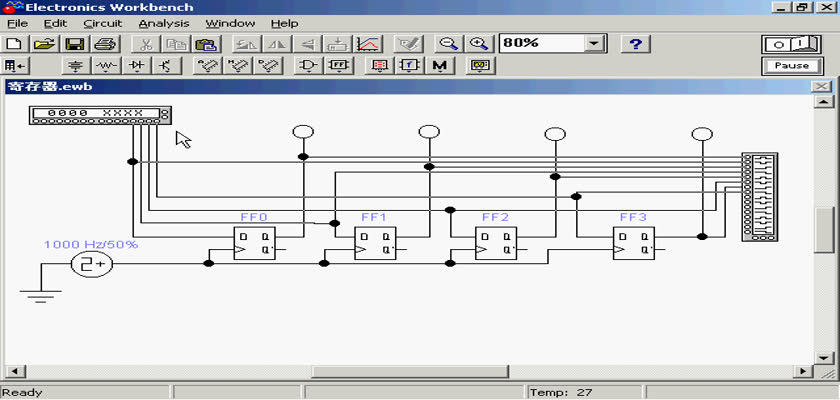Open a circuit file with the folder icon
This screenshot has height=400, width=840.
pyautogui.click(x=43, y=44)
